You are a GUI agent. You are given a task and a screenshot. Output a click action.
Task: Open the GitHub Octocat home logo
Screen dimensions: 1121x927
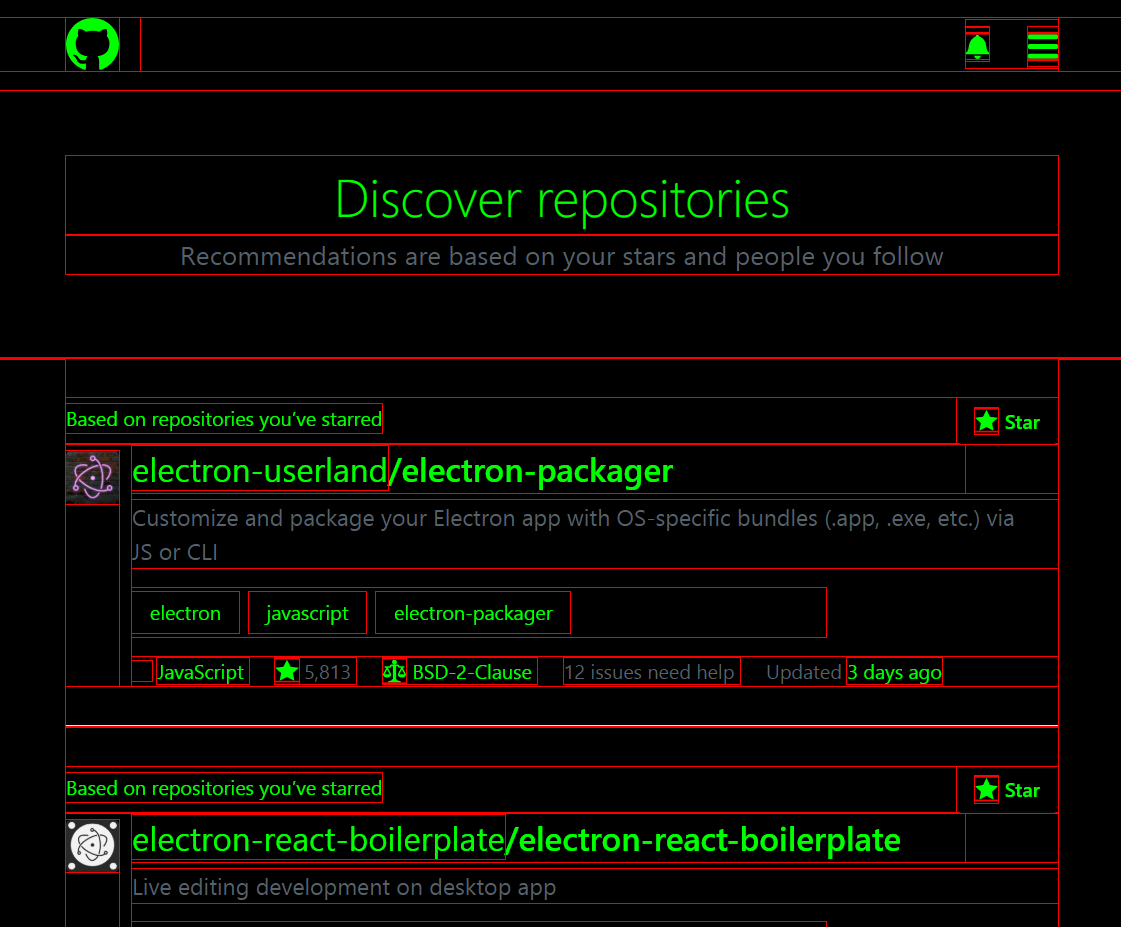[x=92, y=44]
